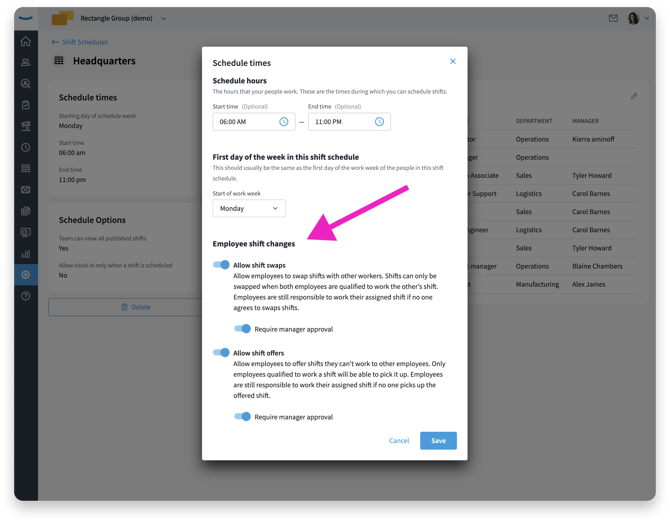Image resolution: width=670 pixels, height=522 pixels.
Task: Click the Start time input field
Action: (245, 122)
